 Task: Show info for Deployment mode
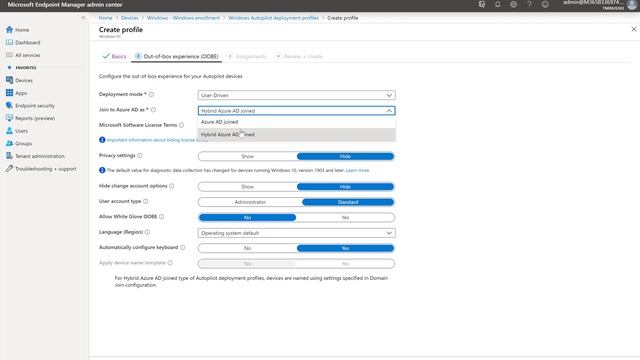(151, 94)
